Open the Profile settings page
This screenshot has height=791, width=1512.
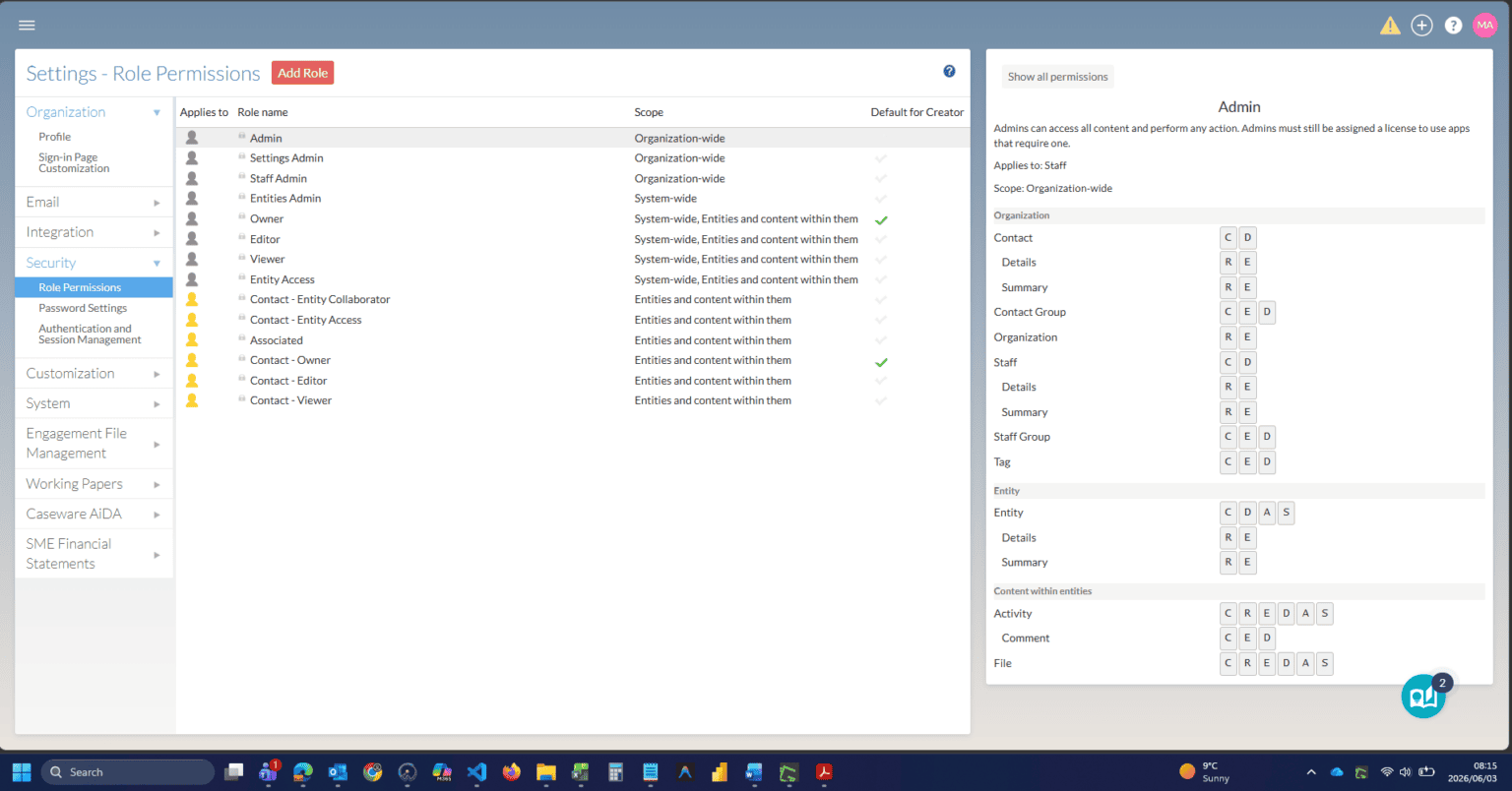pyautogui.click(x=55, y=137)
